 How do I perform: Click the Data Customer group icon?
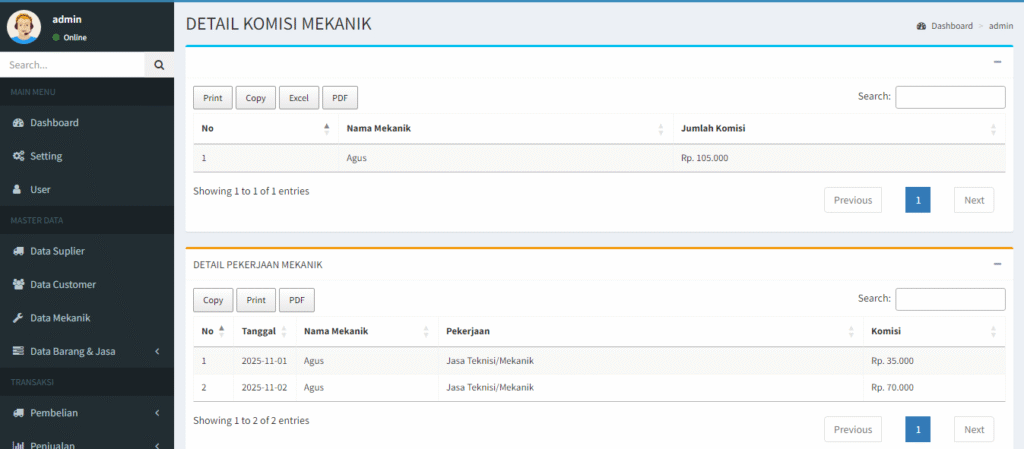coord(18,284)
